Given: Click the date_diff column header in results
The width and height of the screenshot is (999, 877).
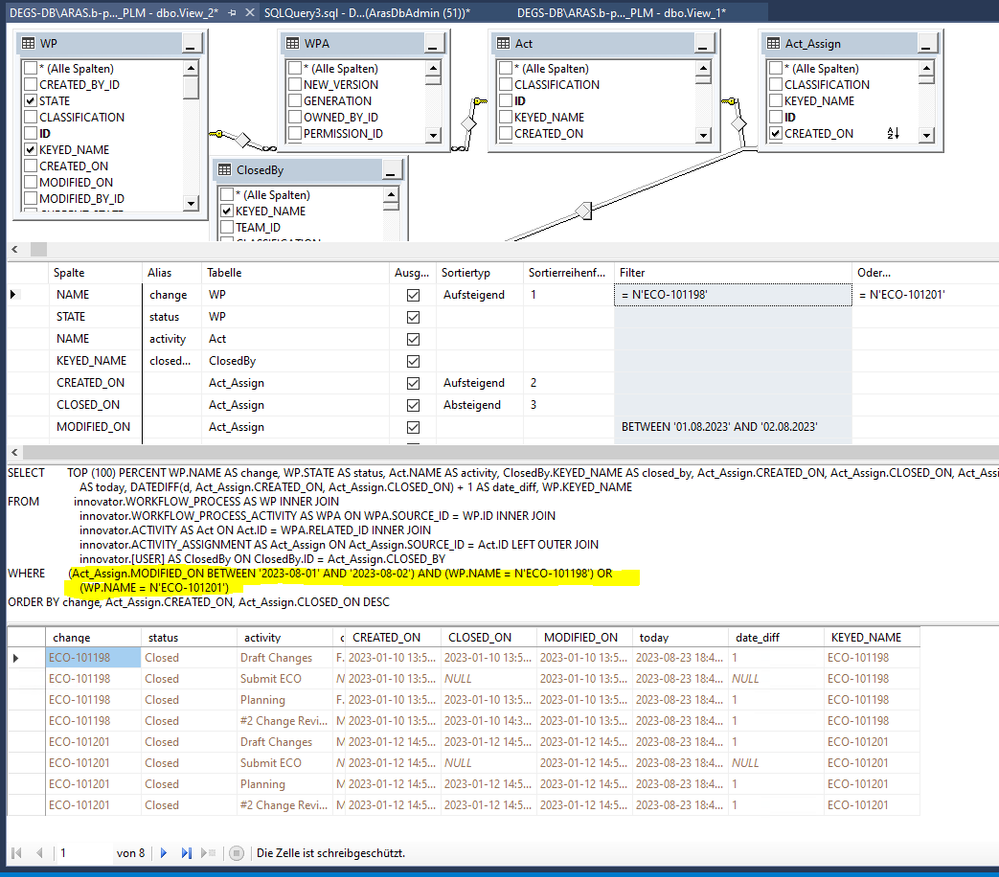Looking at the screenshot, I should coord(756,637).
